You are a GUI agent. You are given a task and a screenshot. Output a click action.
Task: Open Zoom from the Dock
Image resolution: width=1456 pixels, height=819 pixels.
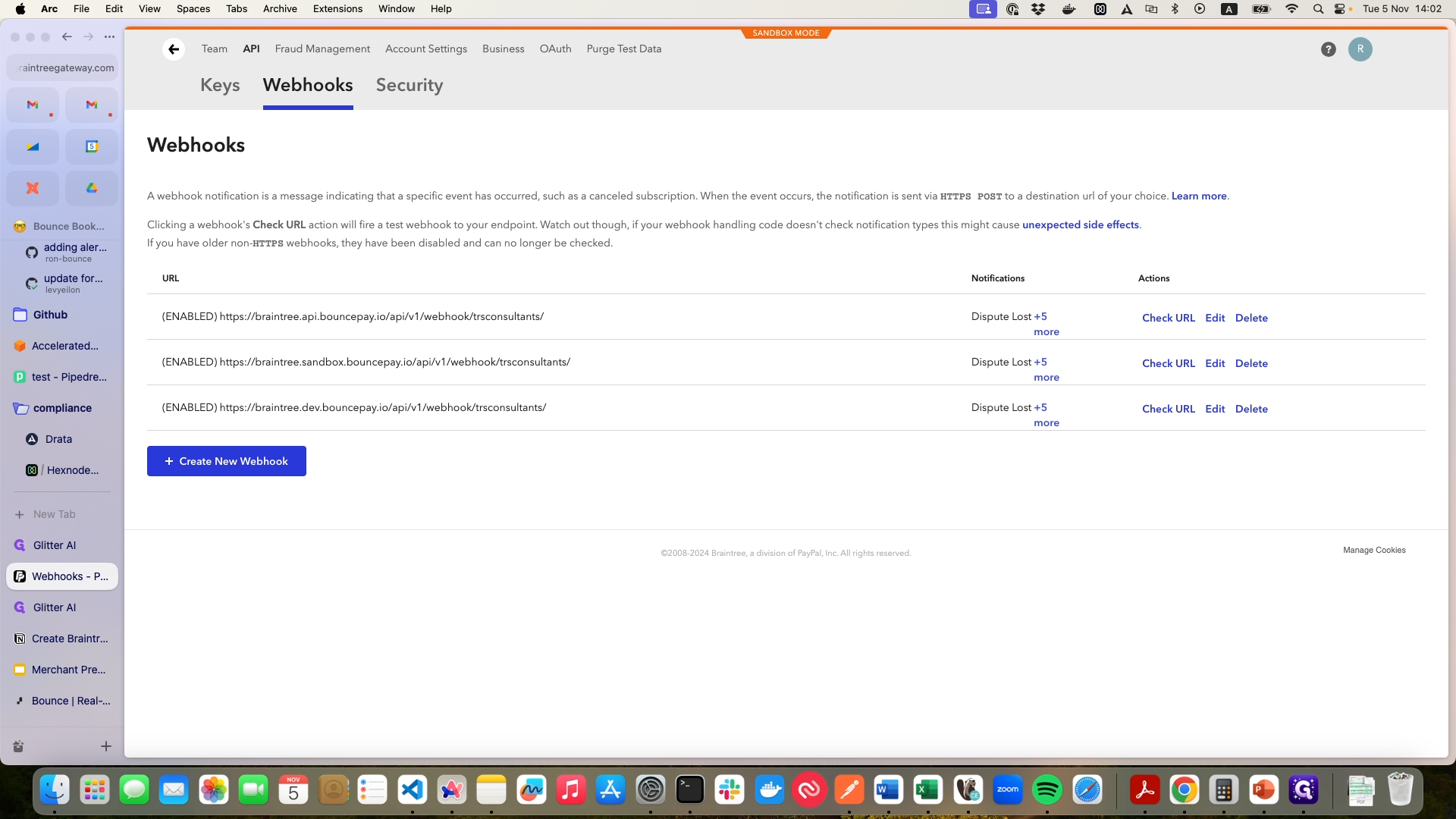click(x=1008, y=790)
